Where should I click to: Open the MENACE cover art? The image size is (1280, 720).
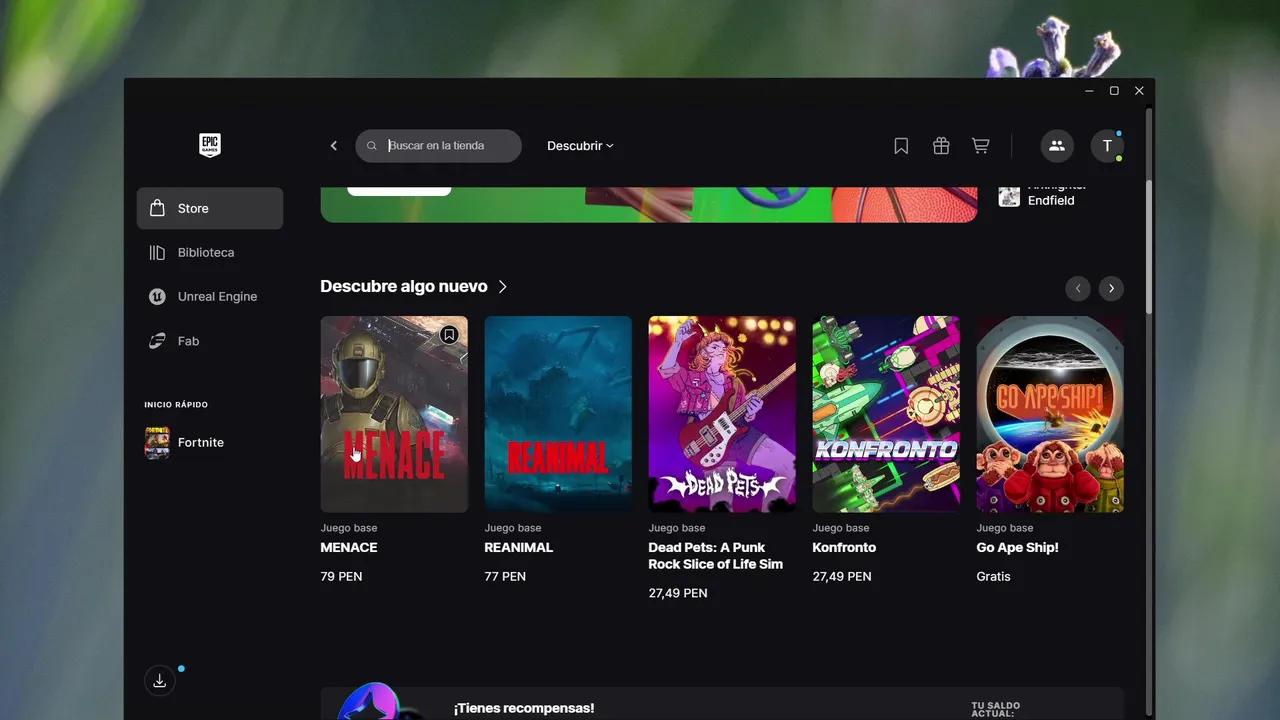pyautogui.click(x=394, y=414)
